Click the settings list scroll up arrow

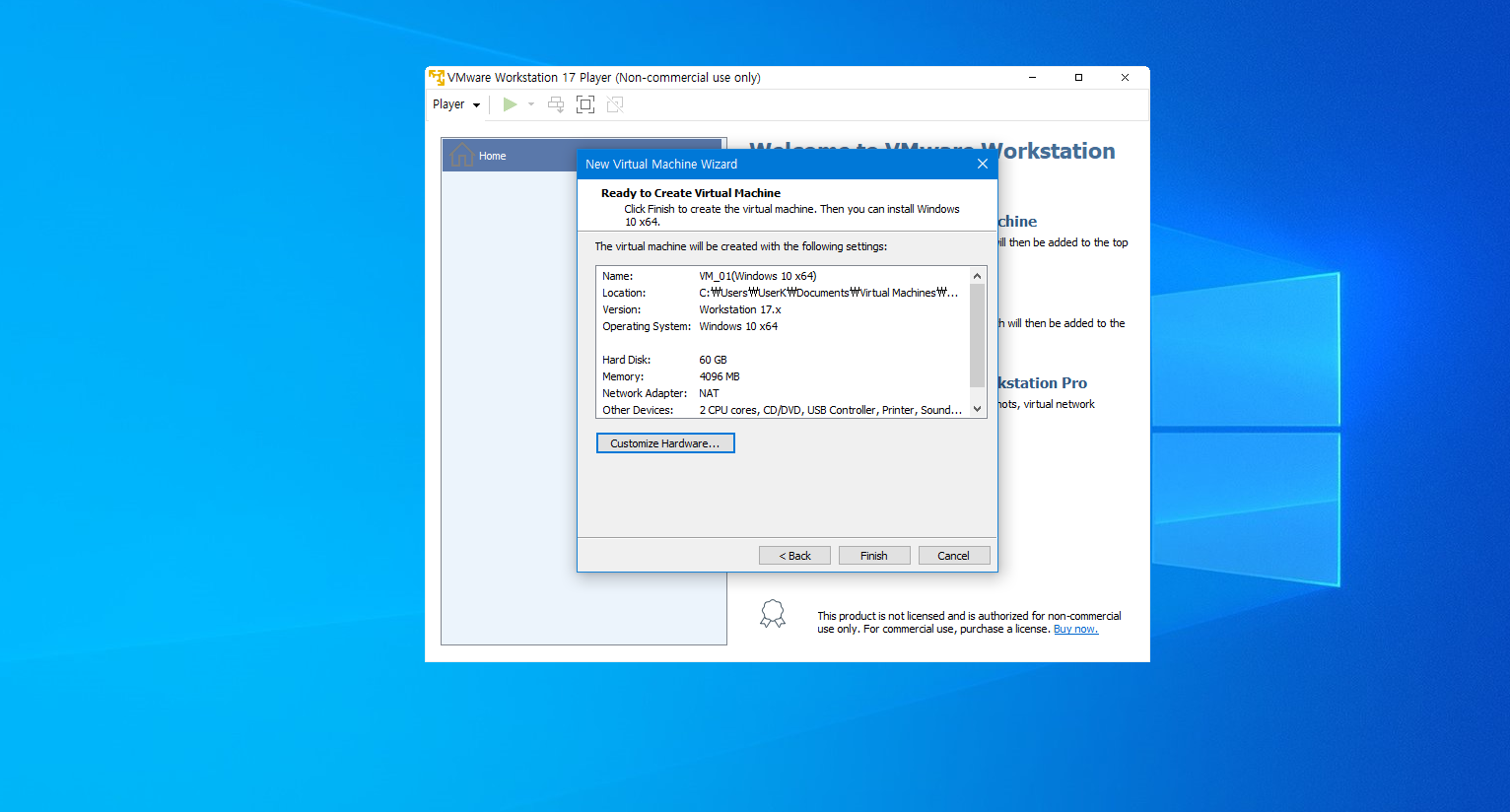(x=978, y=276)
